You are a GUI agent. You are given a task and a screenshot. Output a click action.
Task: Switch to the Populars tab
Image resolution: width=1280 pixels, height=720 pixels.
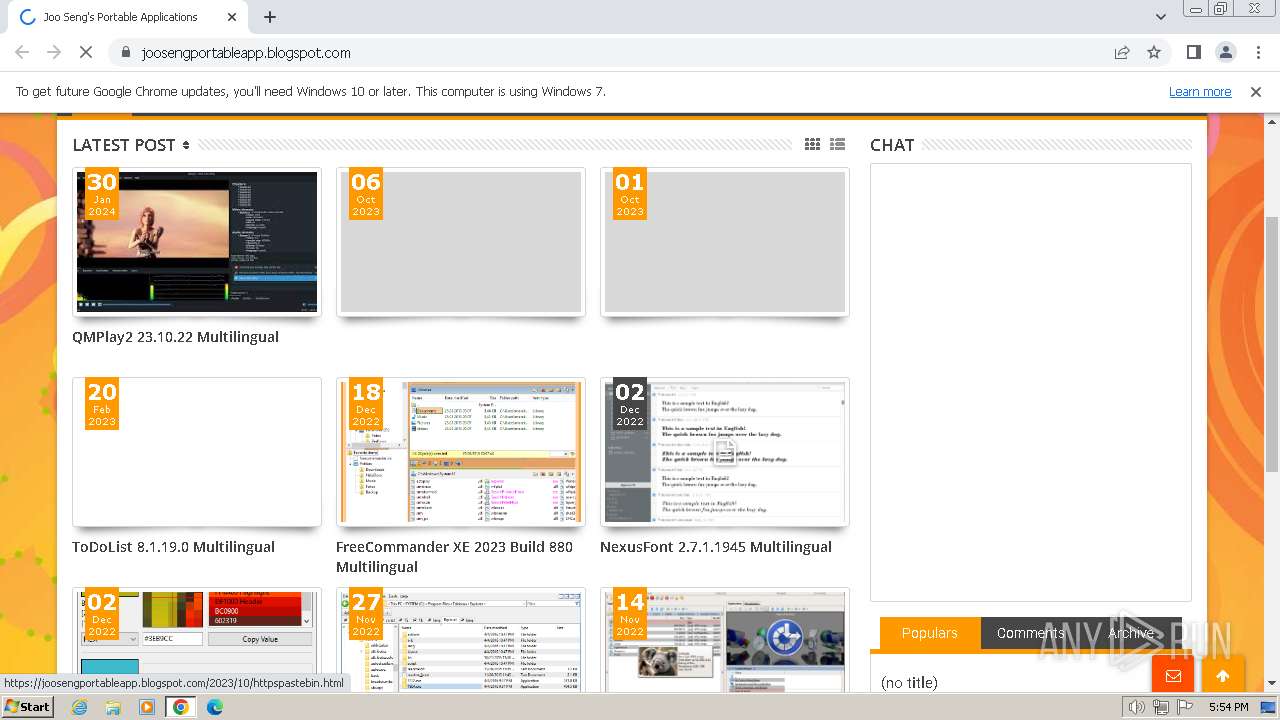tap(930, 633)
